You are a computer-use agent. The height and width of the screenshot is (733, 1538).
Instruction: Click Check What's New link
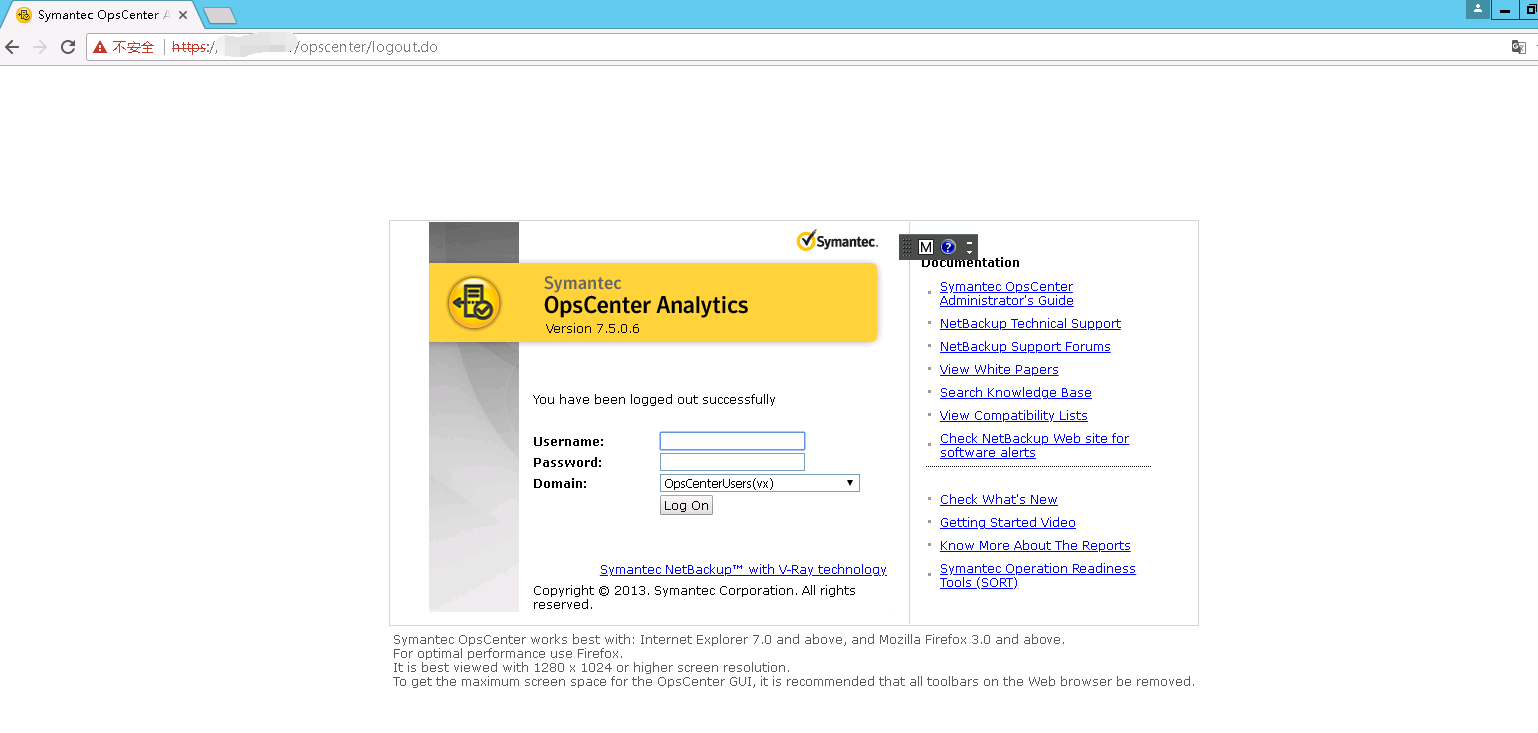[999, 499]
